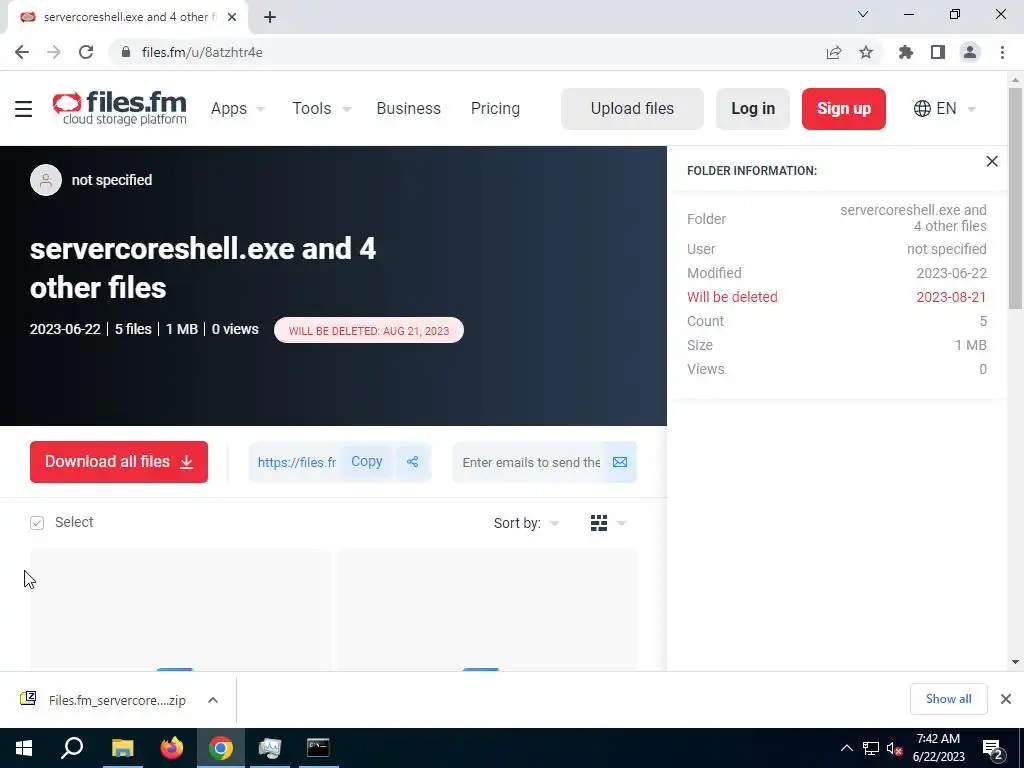Show all downloads
1024x768 pixels.
(948, 699)
